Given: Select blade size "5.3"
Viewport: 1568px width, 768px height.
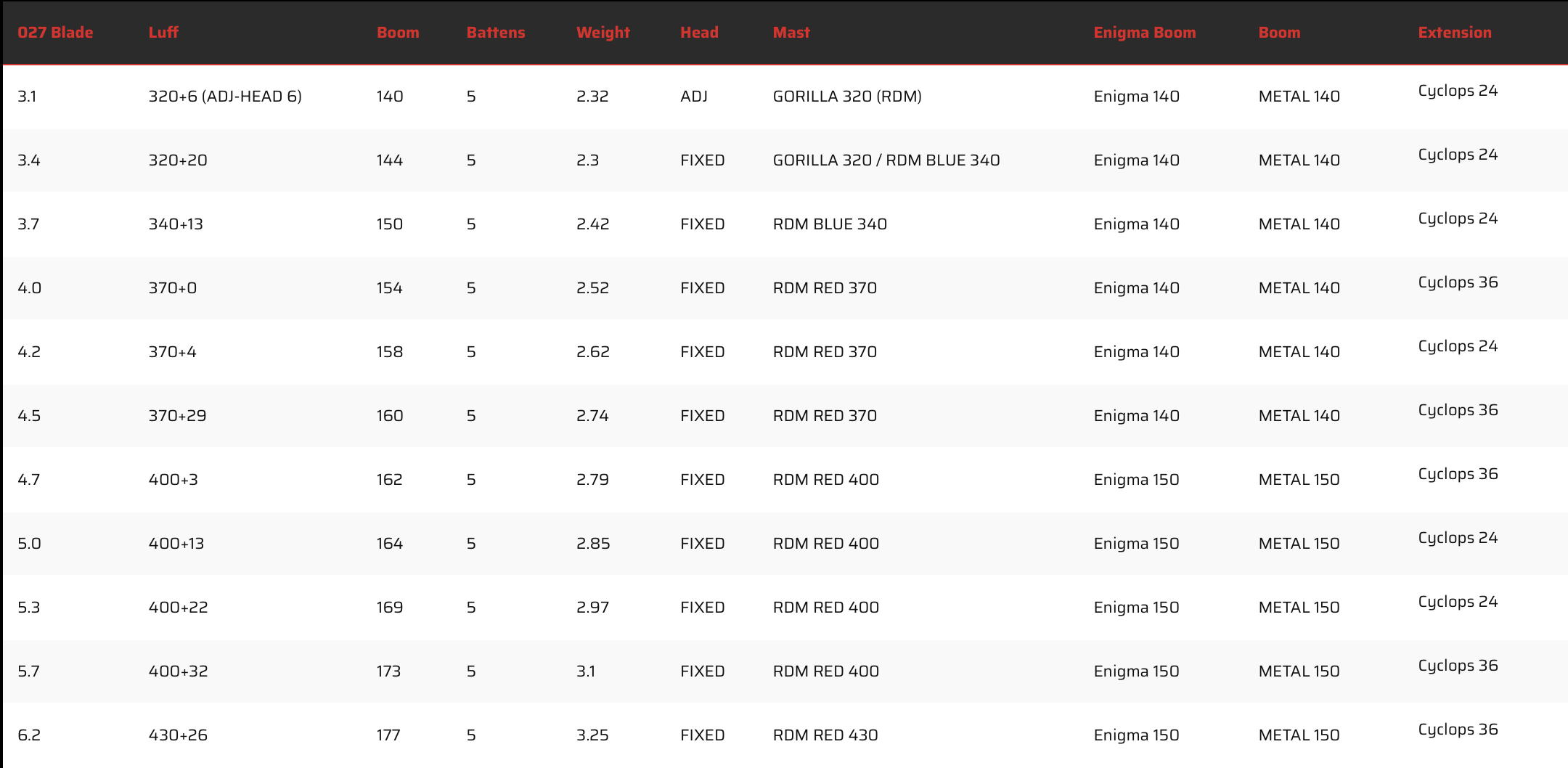Looking at the screenshot, I should (28, 608).
